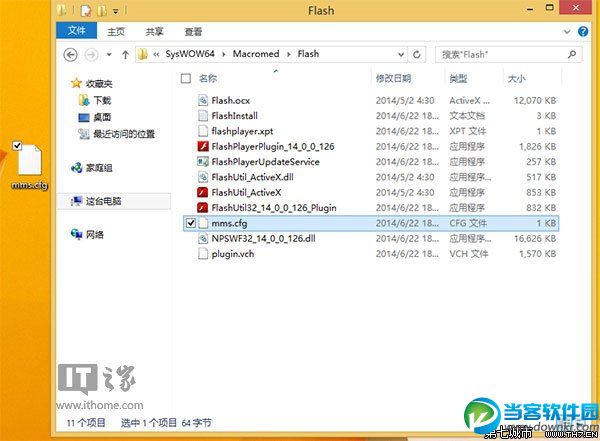Expand breadcrumb arrow after Macromed
600x441 pixels.
pos(289,54)
